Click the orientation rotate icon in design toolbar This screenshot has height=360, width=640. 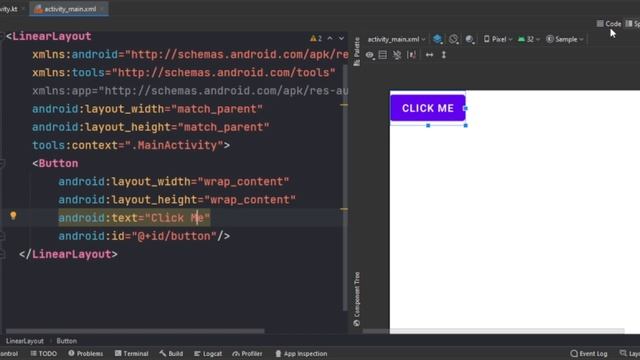pyautogui.click(x=453, y=39)
